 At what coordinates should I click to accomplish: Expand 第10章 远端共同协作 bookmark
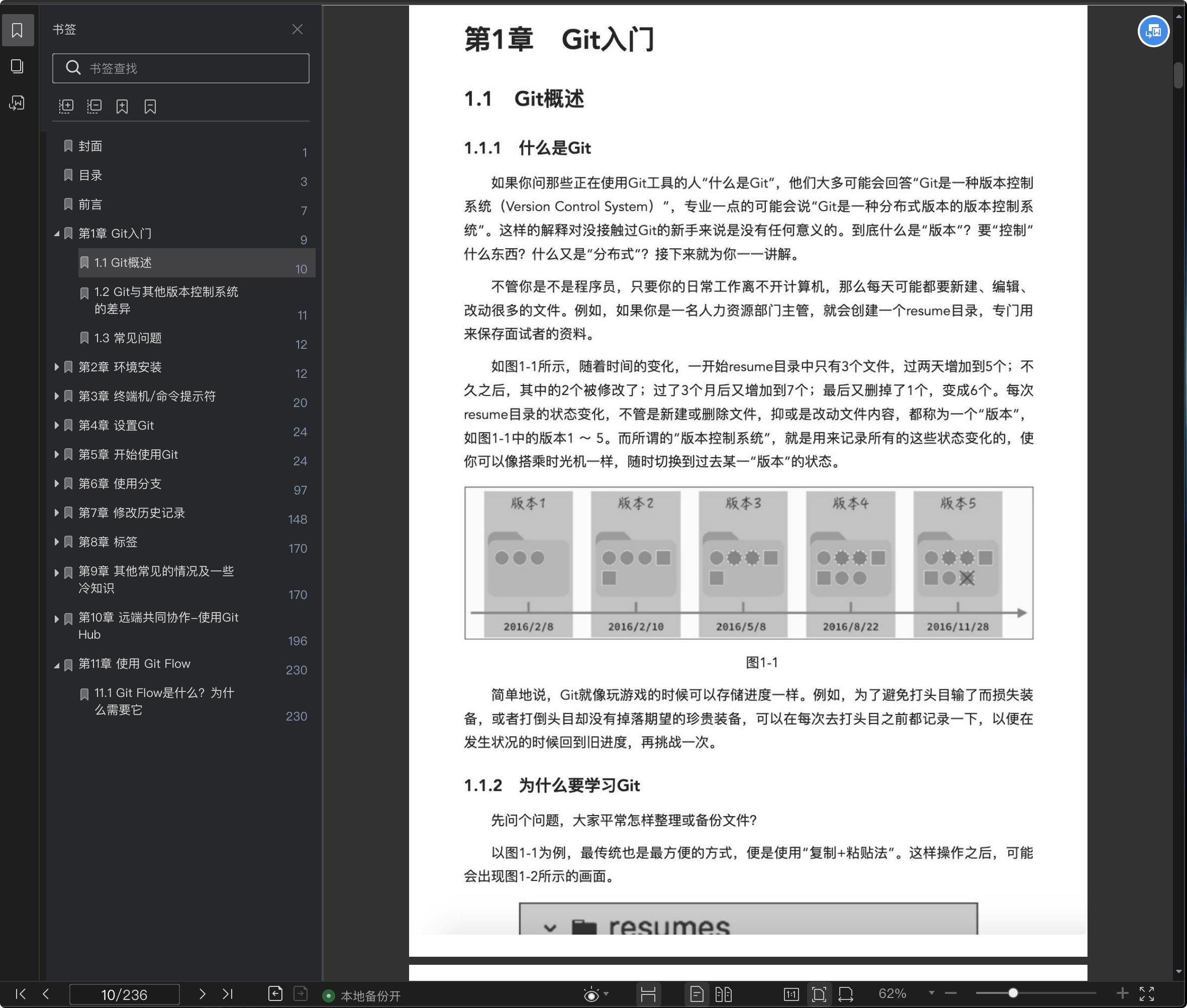click(x=57, y=619)
